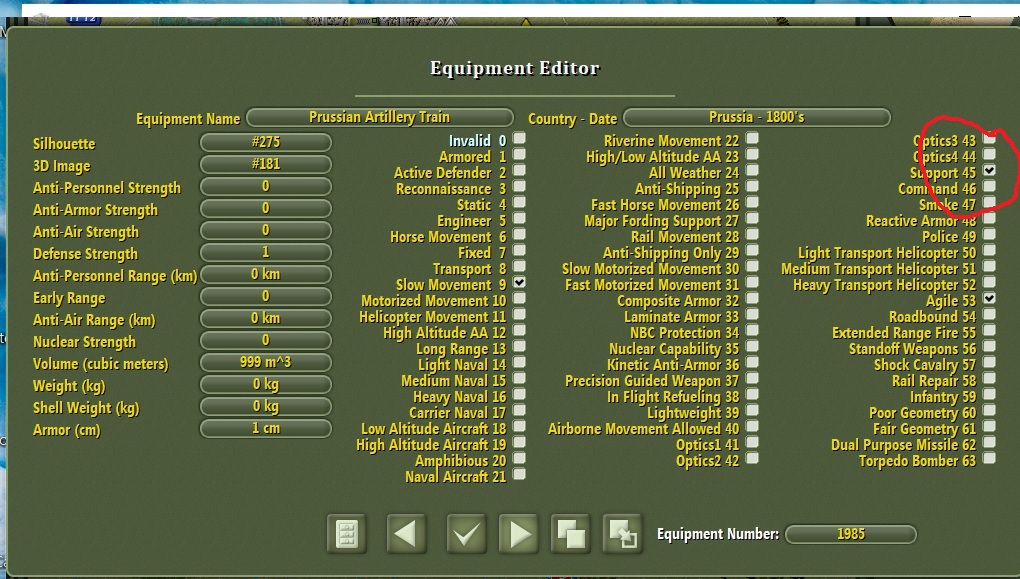Viewport: 1020px width, 579px height.
Task: Tick the All Weather 24 checkbox
Action: coord(752,170)
